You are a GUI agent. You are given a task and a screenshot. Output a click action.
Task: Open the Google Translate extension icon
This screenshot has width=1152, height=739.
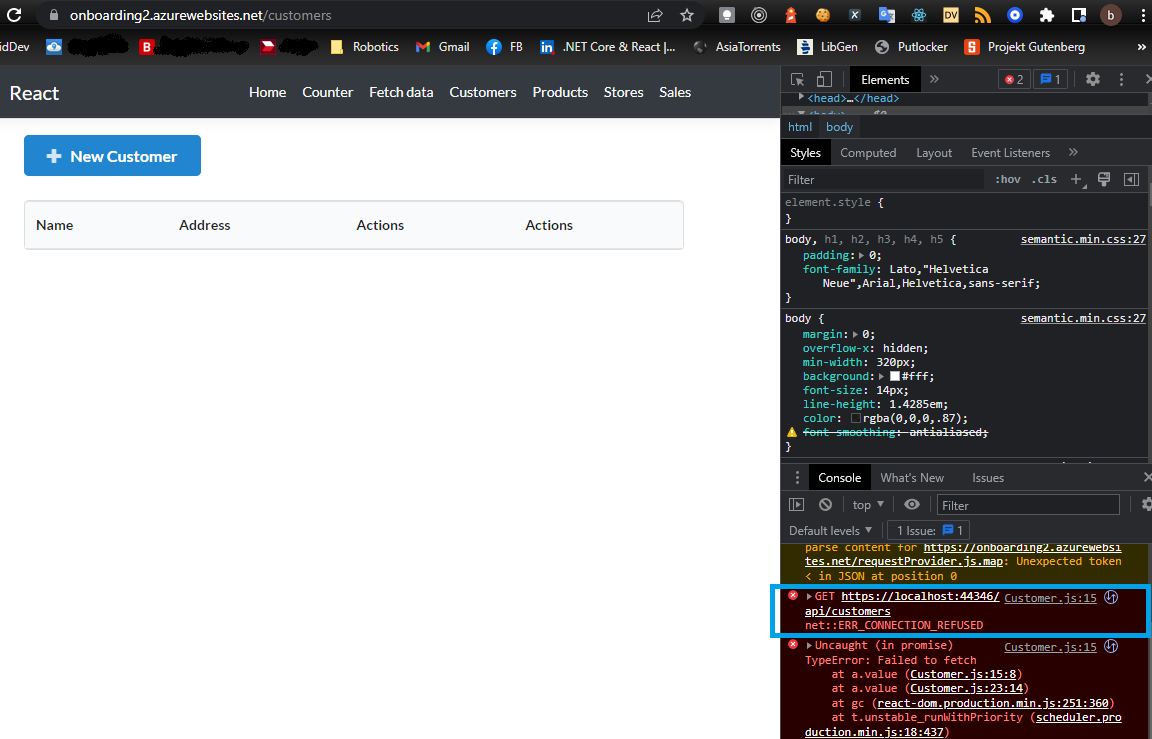[887, 15]
